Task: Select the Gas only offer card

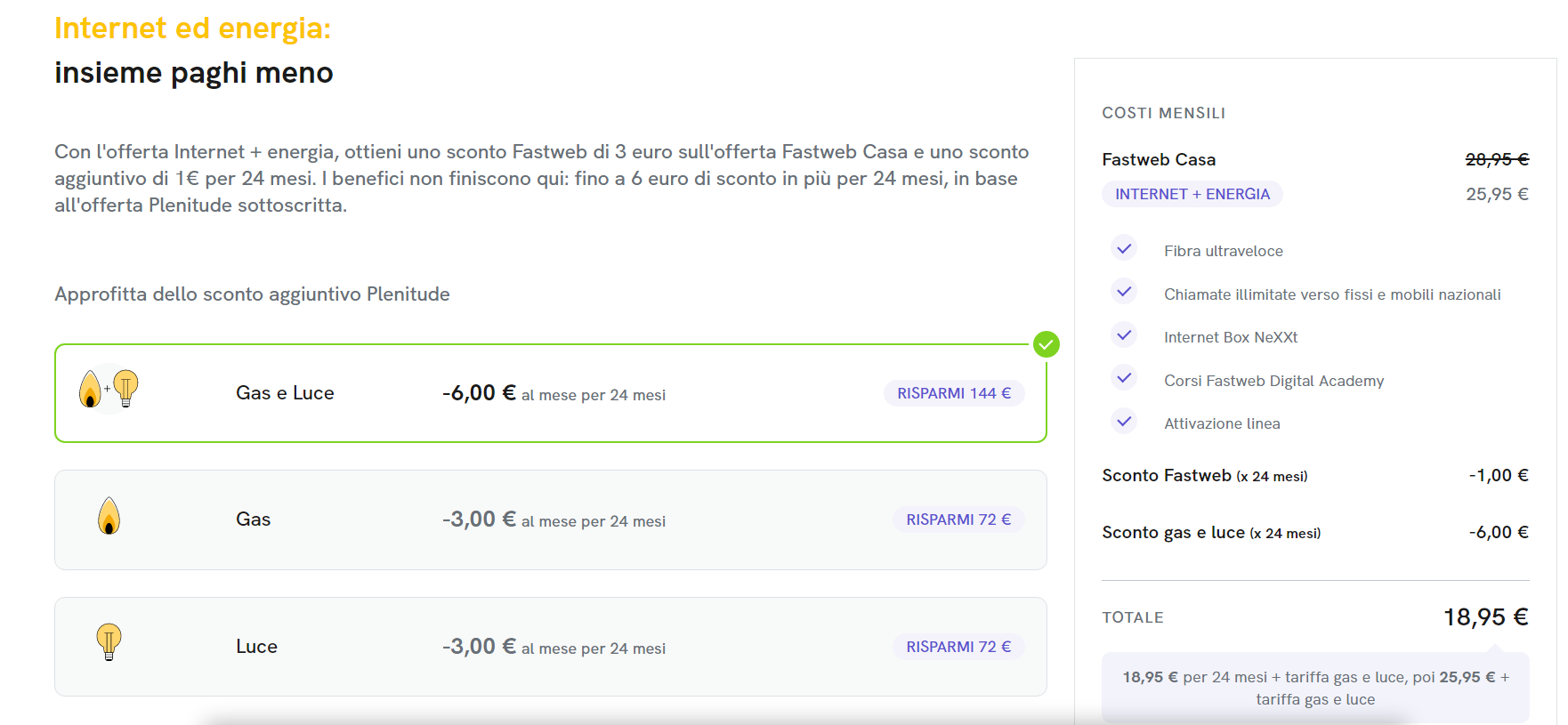Action: 550,520
